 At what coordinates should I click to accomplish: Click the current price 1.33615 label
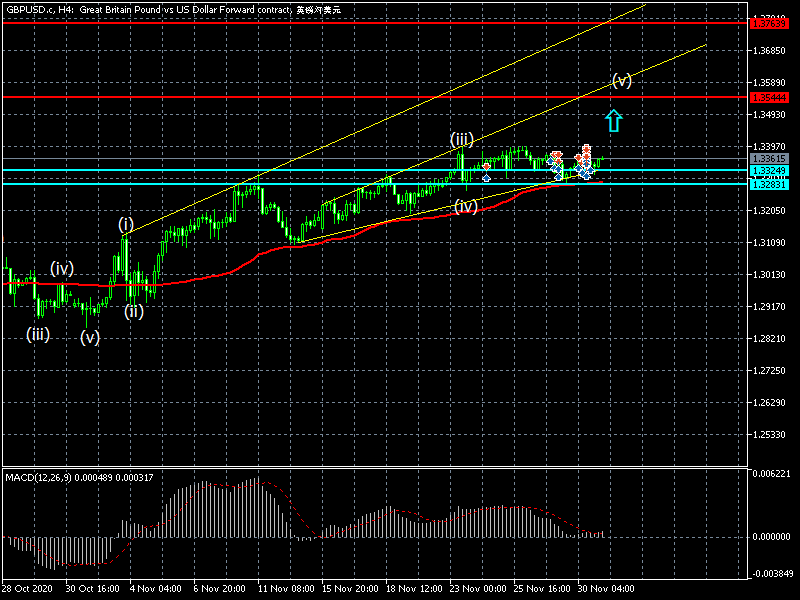click(x=769, y=159)
